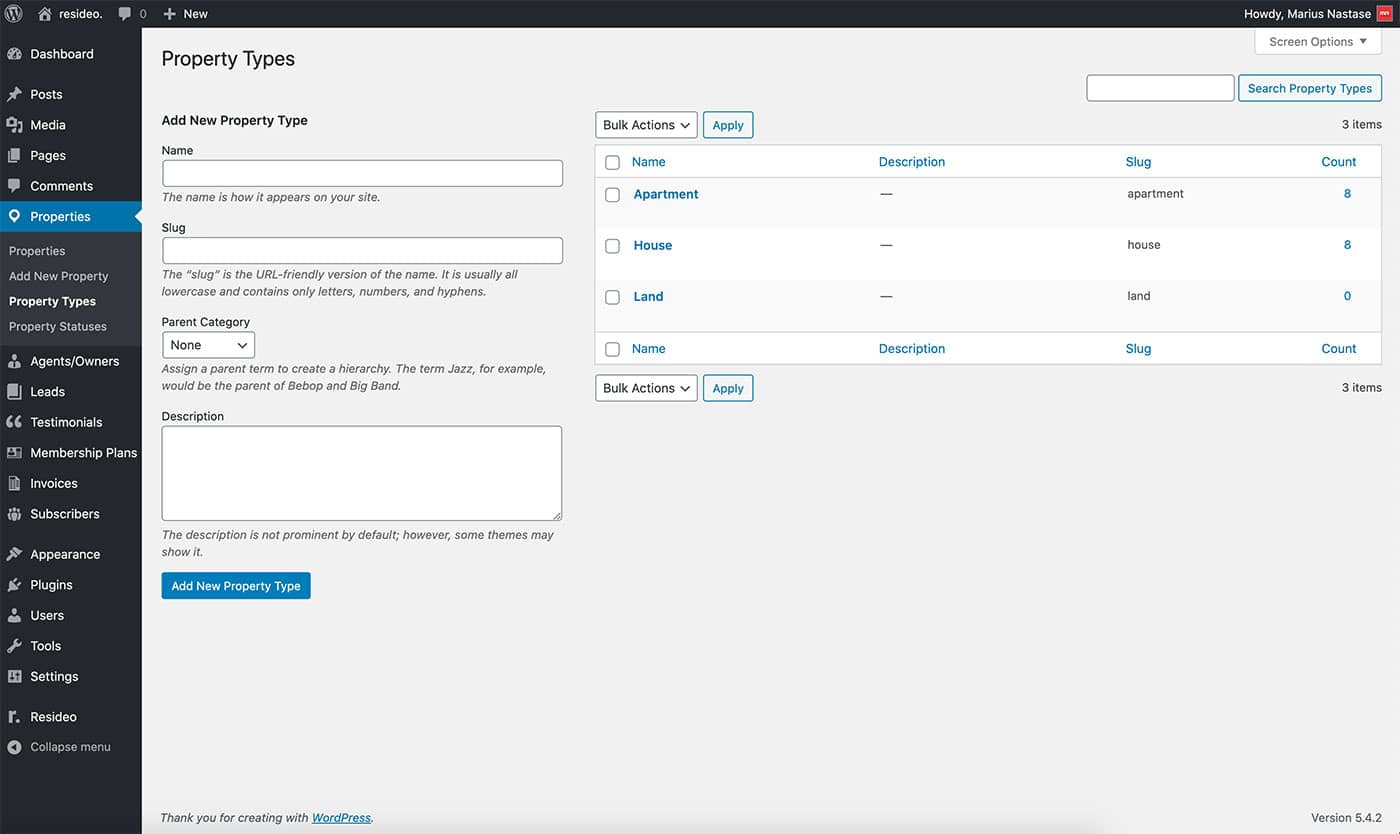The image size is (1400, 834).
Task: Click the Posts pushpin icon
Action: pos(14,94)
